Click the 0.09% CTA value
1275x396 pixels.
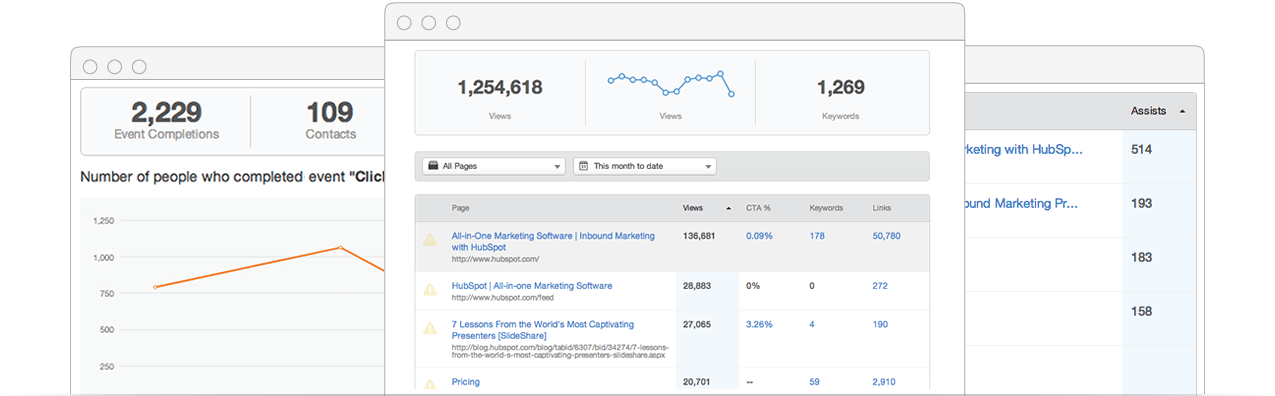pos(759,236)
